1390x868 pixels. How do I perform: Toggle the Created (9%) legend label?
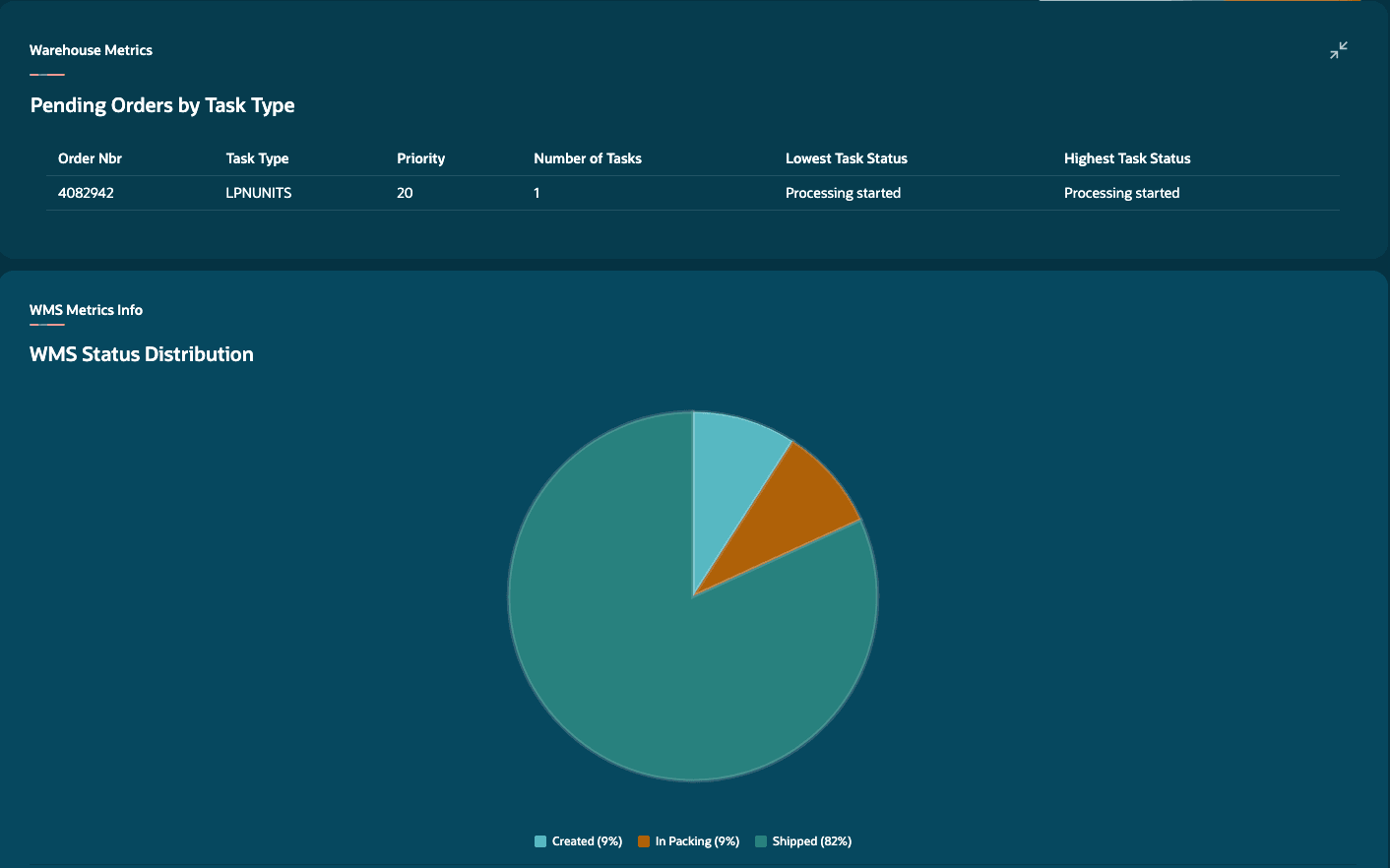tap(587, 841)
